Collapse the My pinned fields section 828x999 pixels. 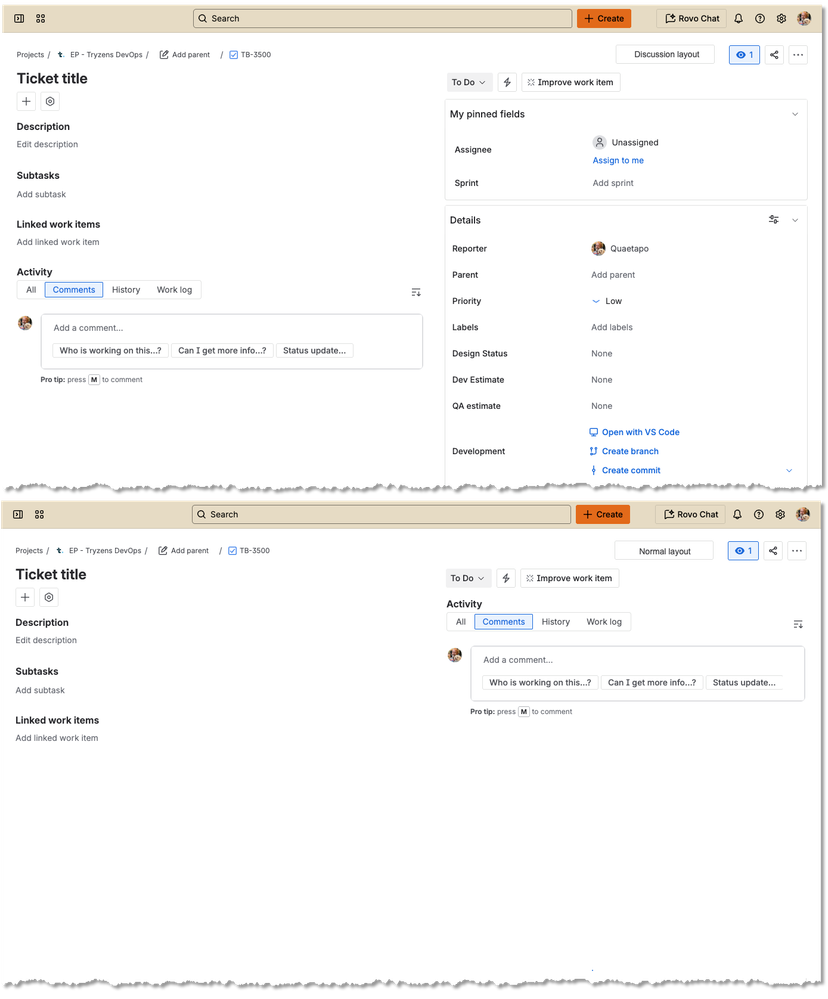795,114
